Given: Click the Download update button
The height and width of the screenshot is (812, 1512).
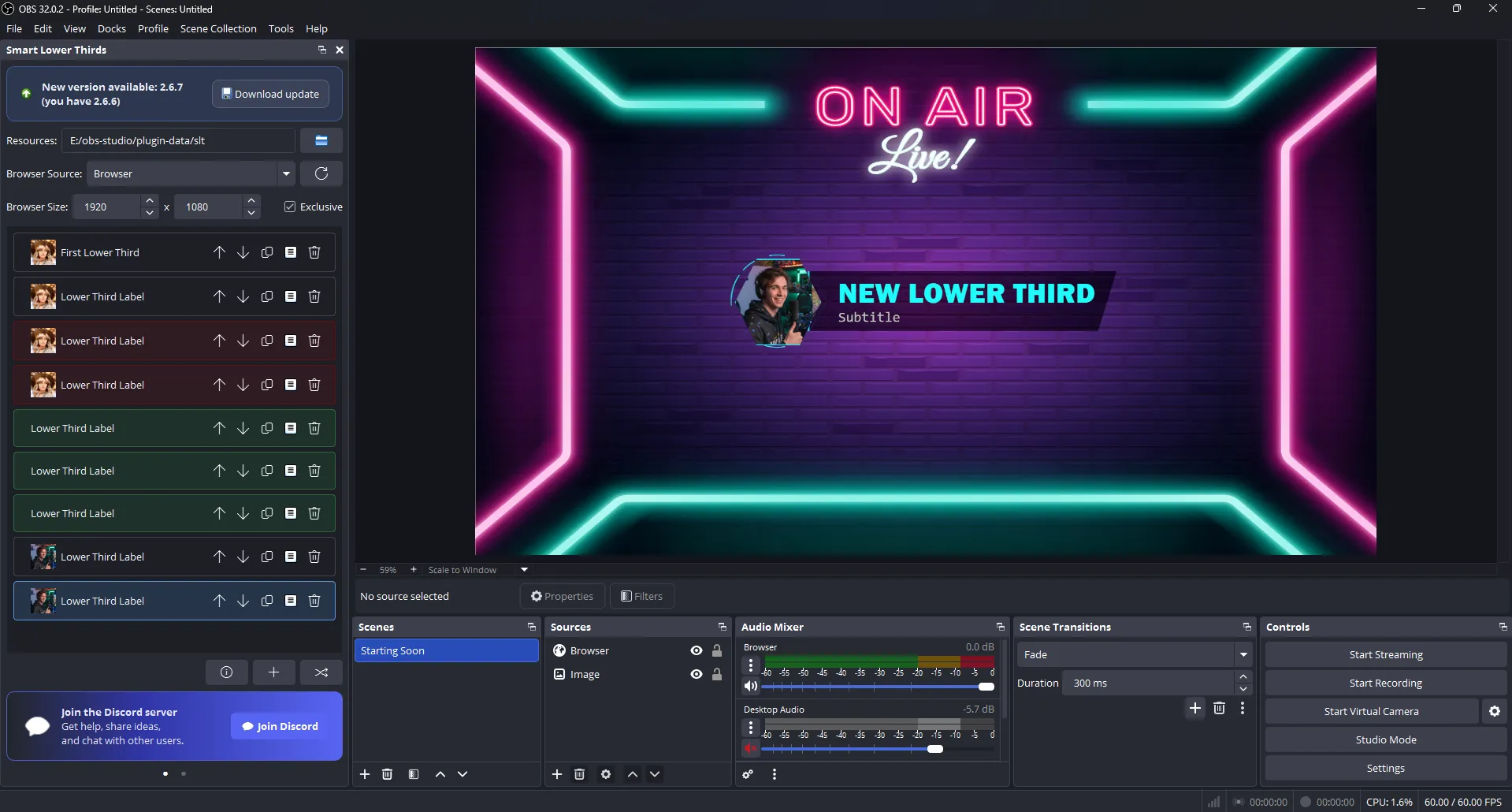Looking at the screenshot, I should click(x=270, y=93).
